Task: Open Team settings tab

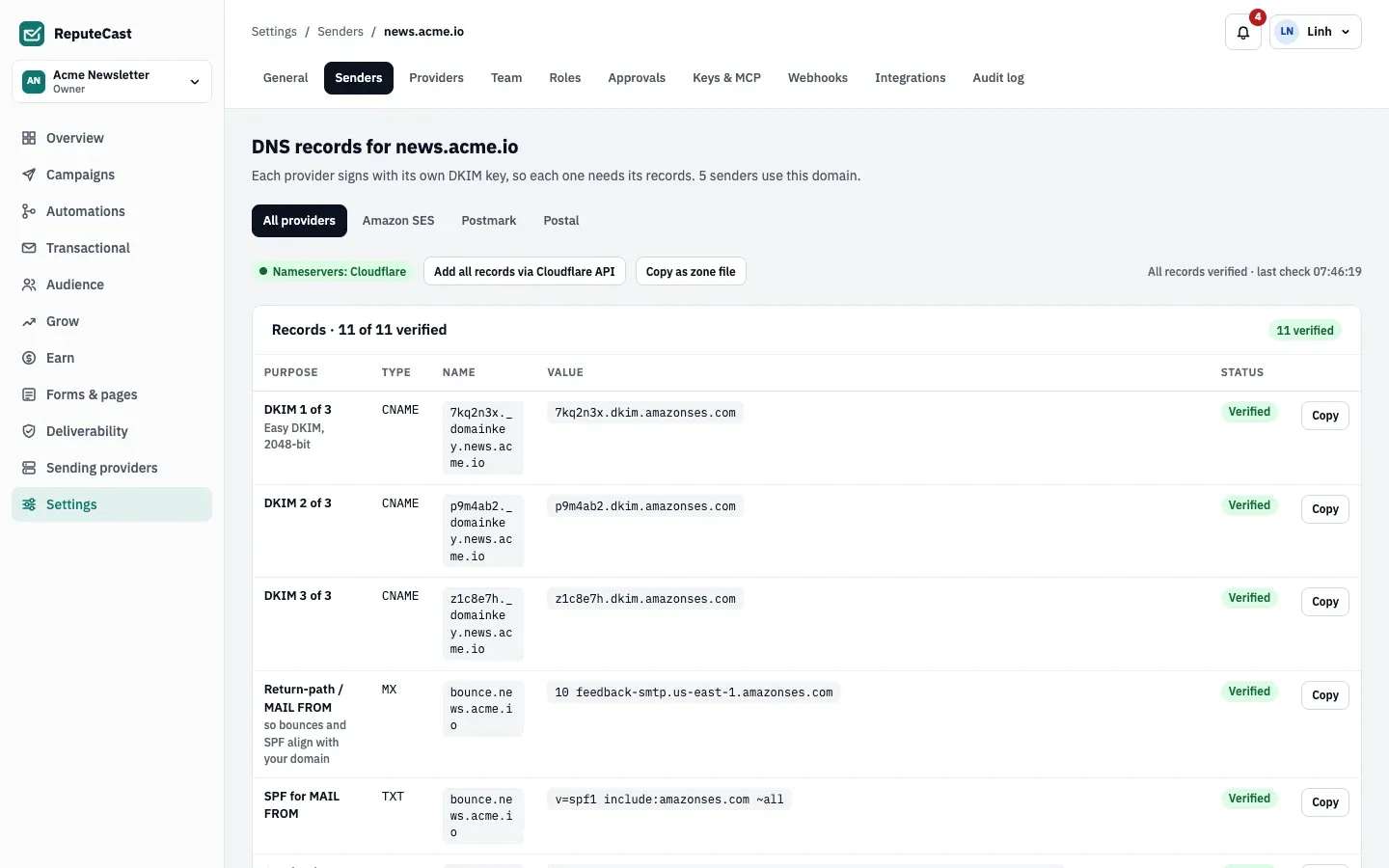Action: (506, 78)
